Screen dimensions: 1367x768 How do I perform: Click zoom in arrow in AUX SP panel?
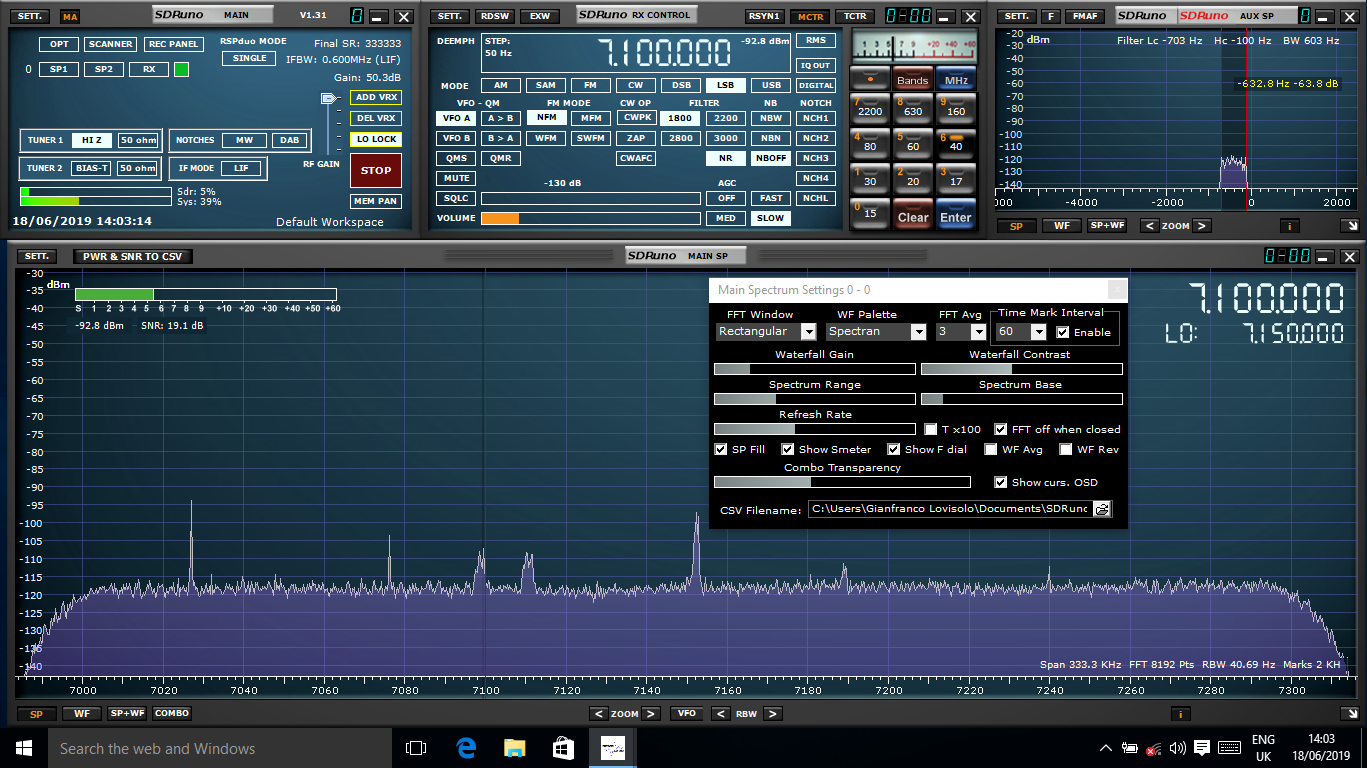point(1202,226)
